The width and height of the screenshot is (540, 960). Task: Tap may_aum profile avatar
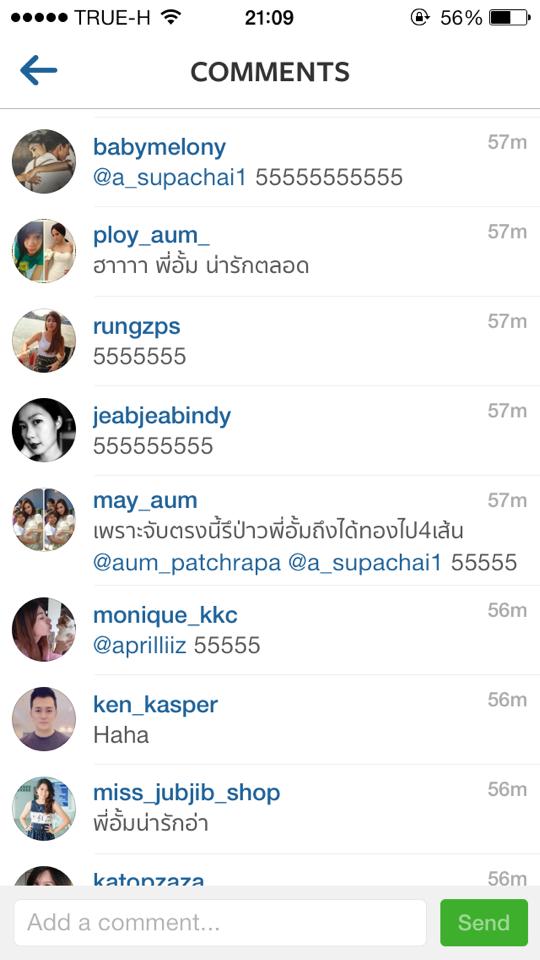[43, 519]
